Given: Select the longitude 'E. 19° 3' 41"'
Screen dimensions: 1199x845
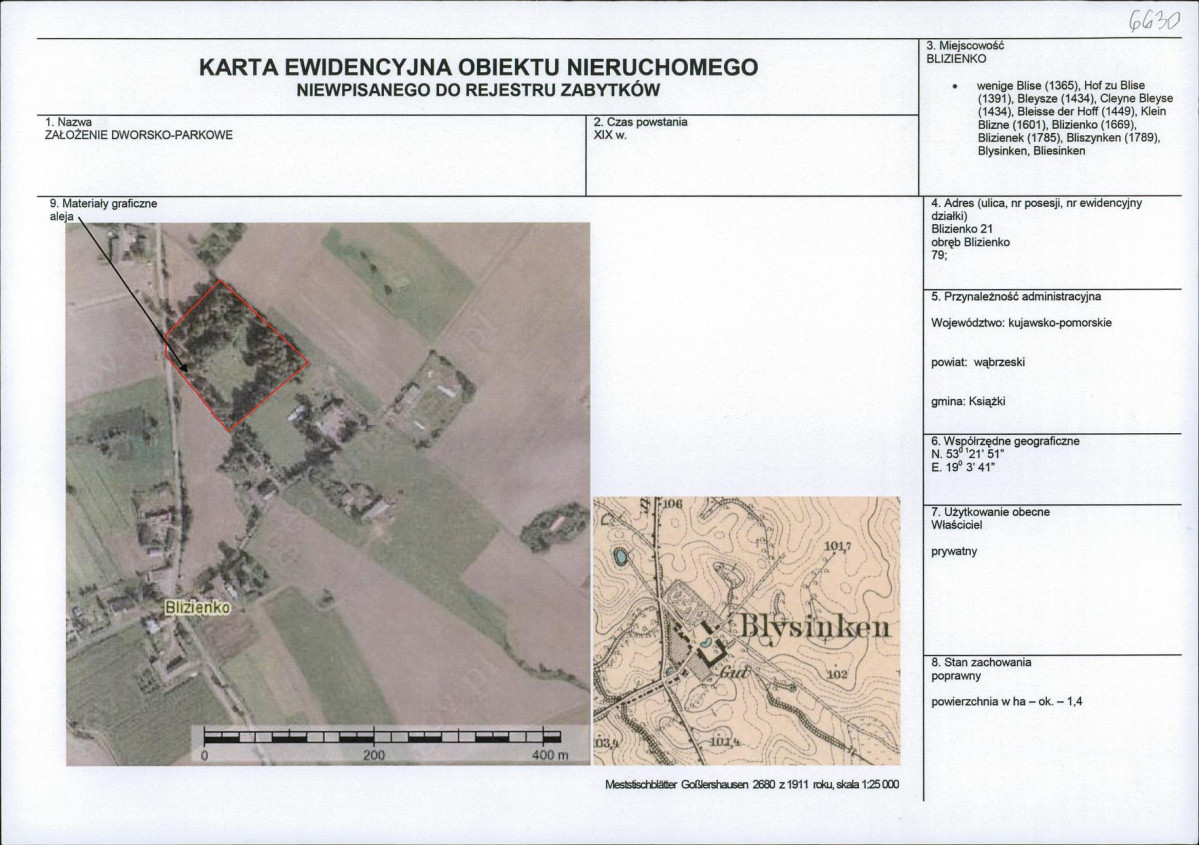Looking at the screenshot, I should click(963, 467).
